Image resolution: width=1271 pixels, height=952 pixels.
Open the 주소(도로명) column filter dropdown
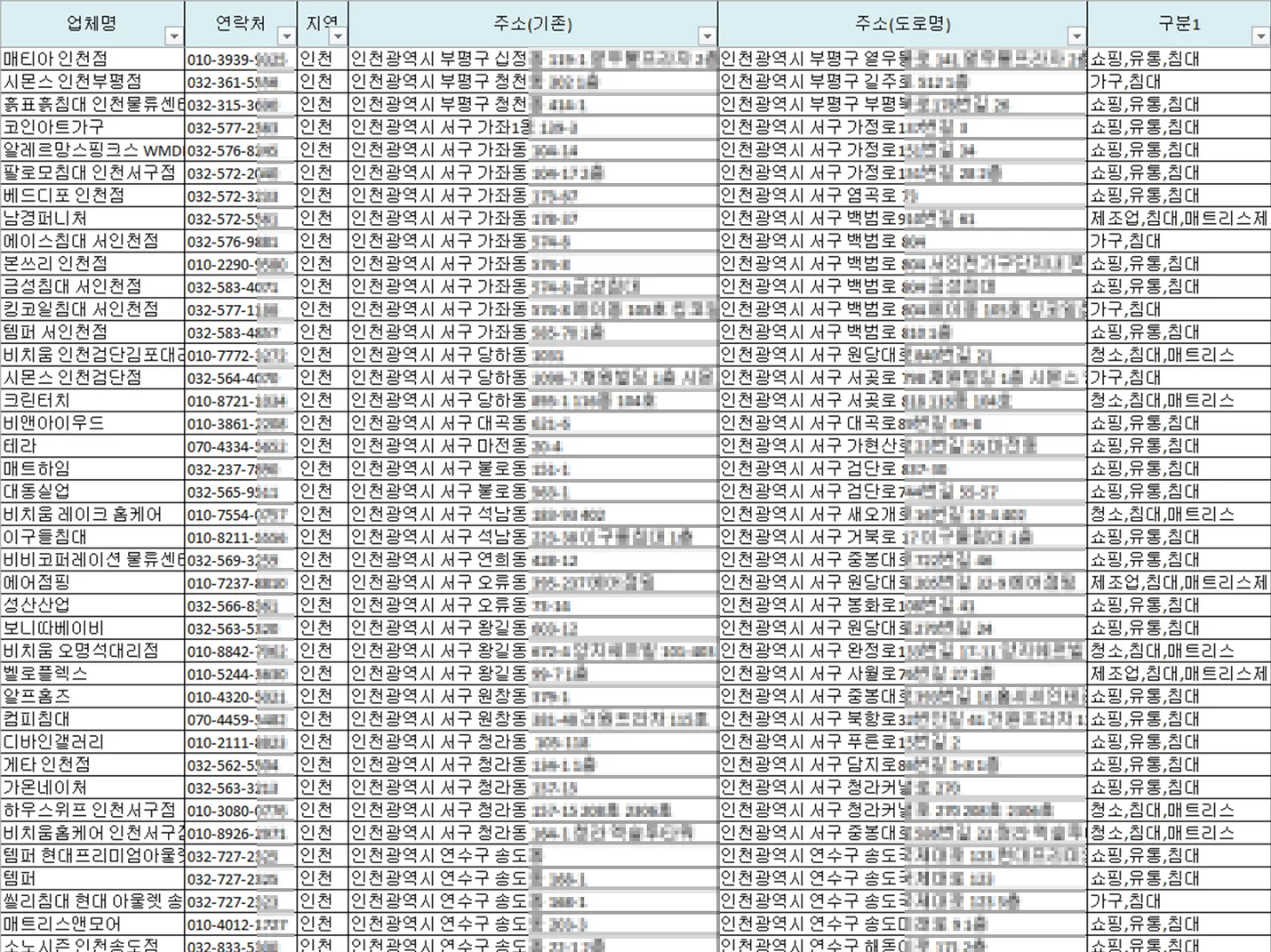[1076, 36]
